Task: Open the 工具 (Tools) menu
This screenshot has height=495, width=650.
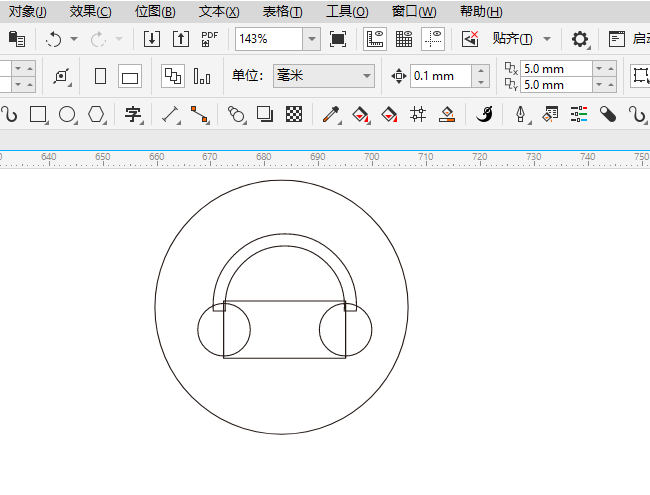Action: pyautogui.click(x=347, y=11)
